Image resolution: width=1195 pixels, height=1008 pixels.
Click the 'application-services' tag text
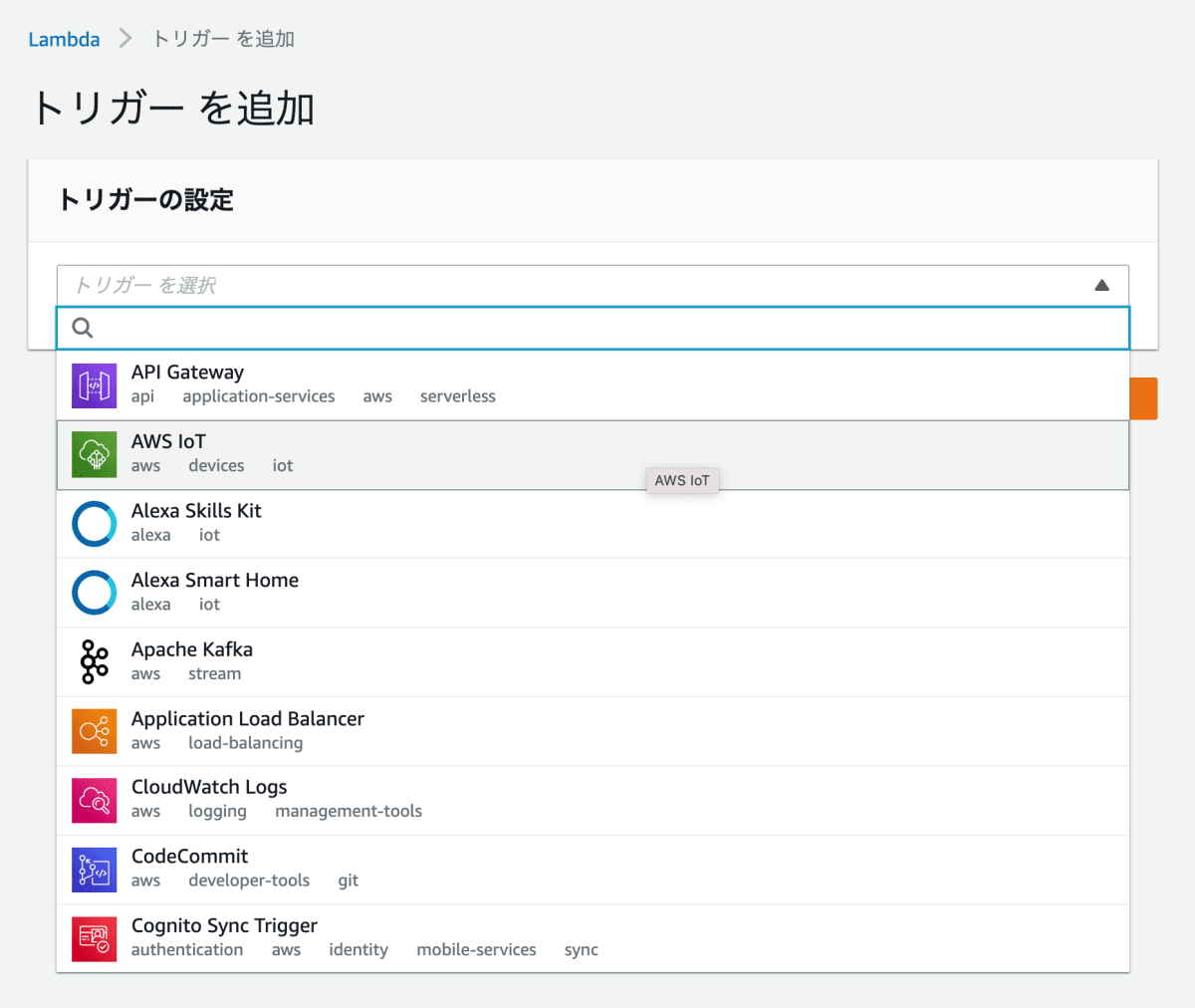pos(259,396)
